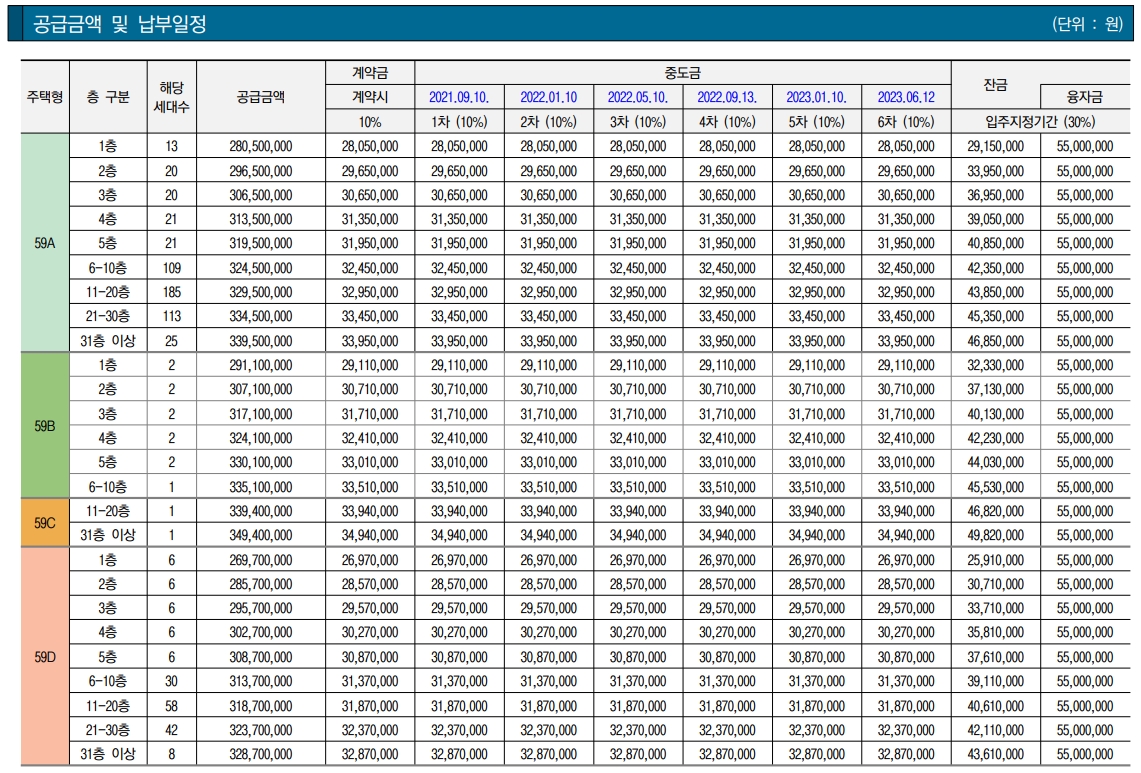Viewport: 1141px width, 773px height.
Task: Click supply price '335,100,000'
Action: point(261,486)
